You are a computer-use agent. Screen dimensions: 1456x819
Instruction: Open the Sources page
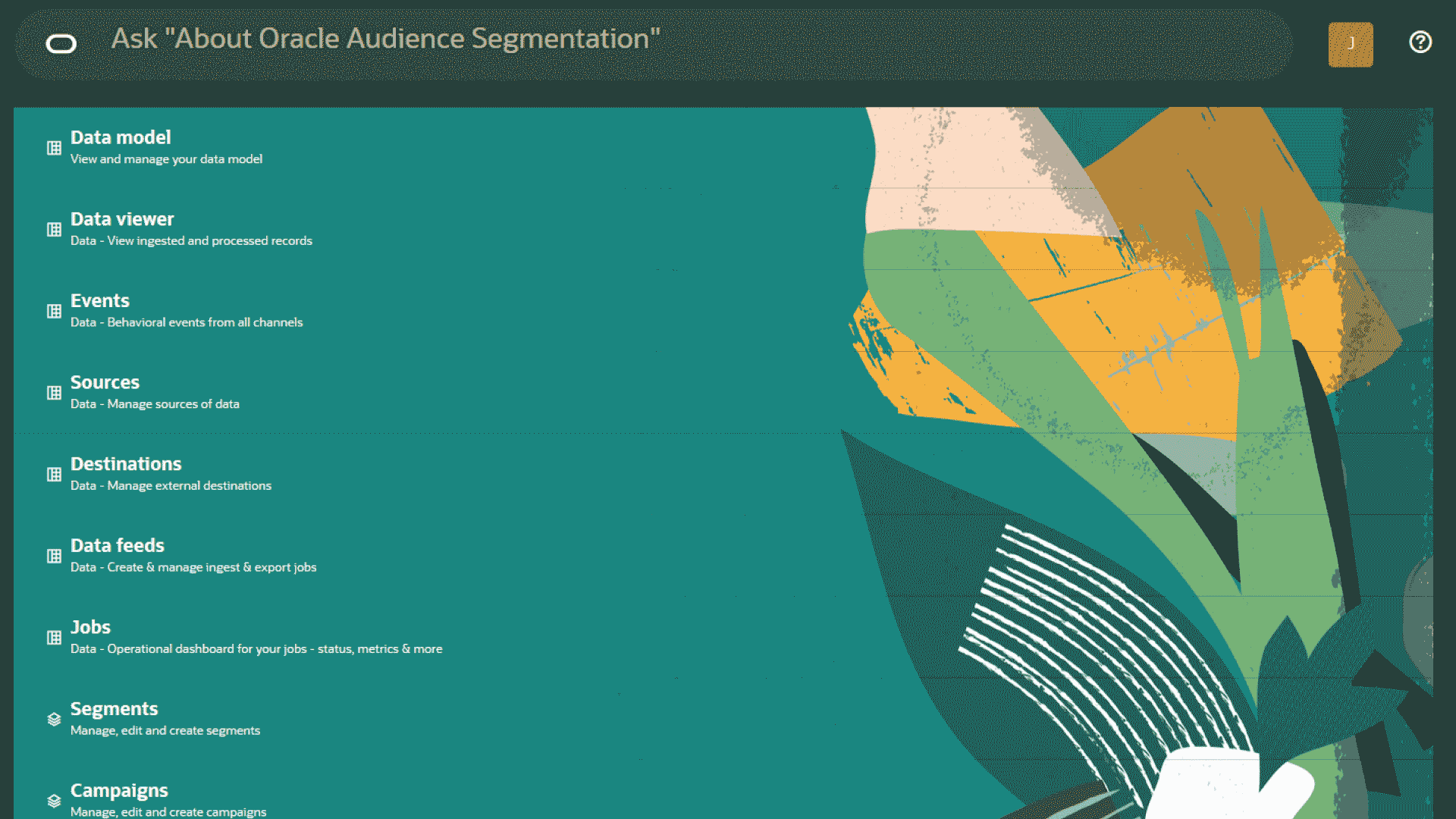click(x=105, y=382)
